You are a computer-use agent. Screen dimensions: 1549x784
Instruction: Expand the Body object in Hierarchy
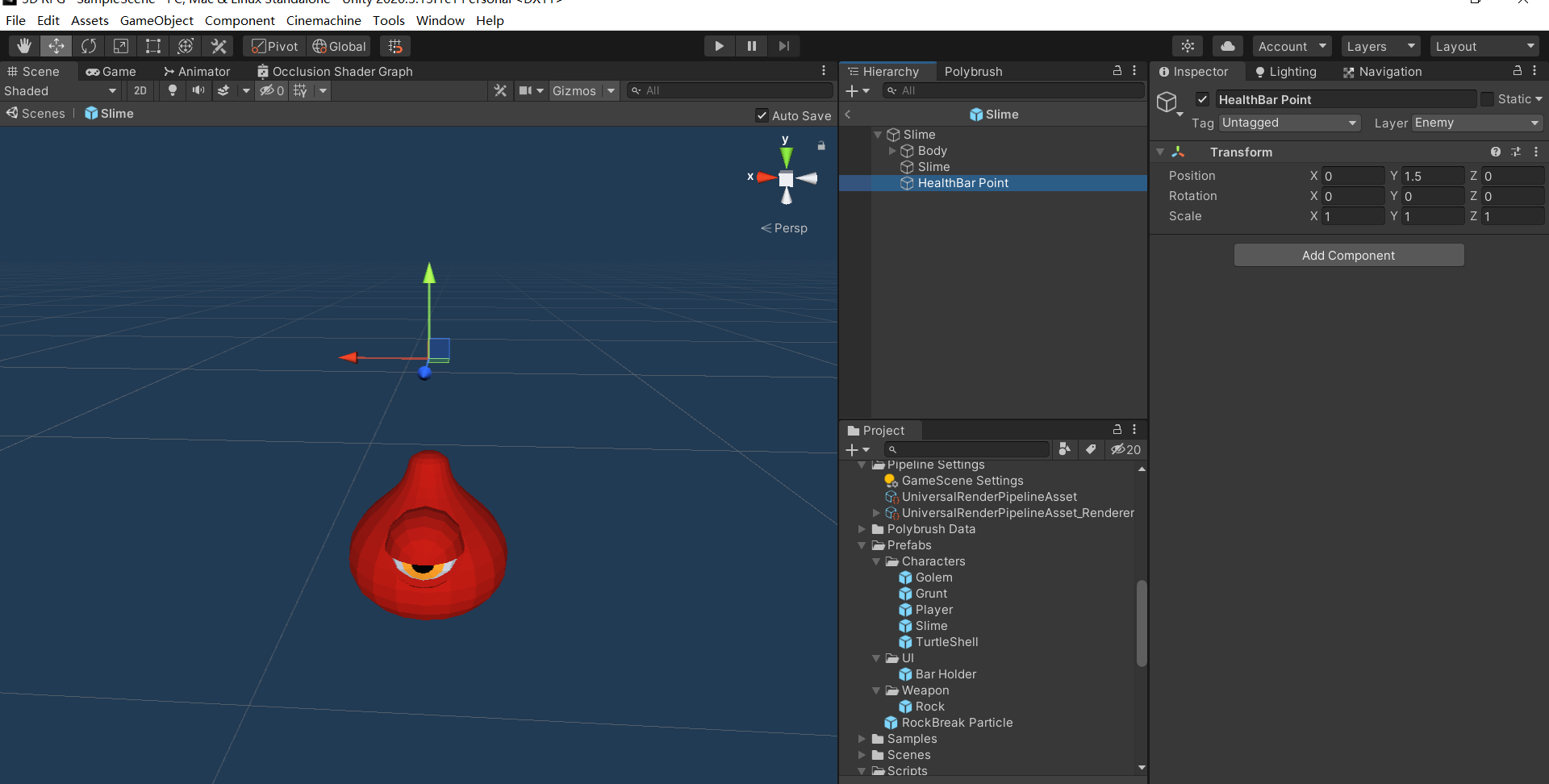point(892,151)
